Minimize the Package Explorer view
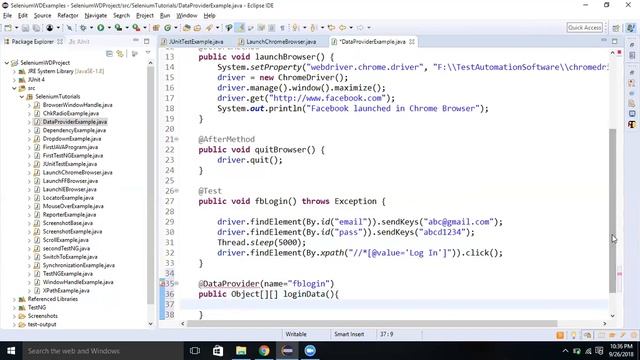Viewport: 640px width, 360px height. (x=136, y=41)
